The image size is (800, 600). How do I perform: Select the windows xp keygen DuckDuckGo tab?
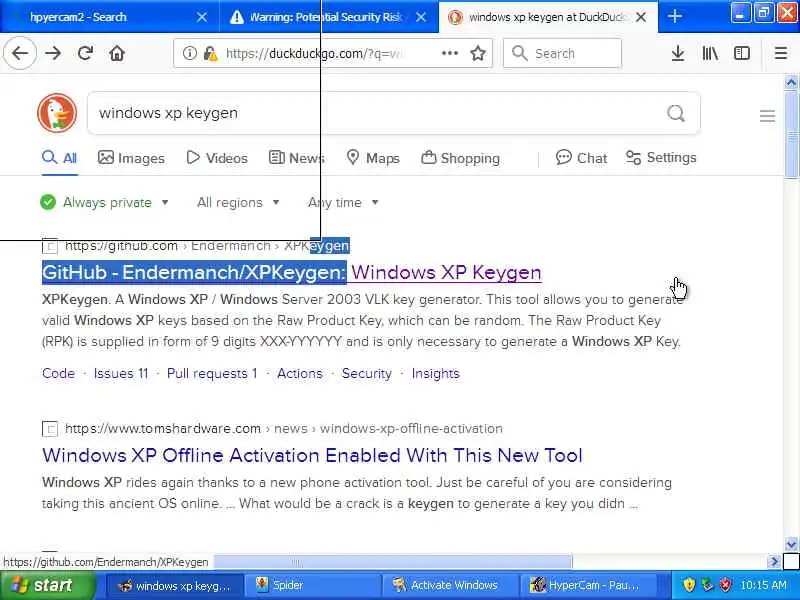[548, 17]
